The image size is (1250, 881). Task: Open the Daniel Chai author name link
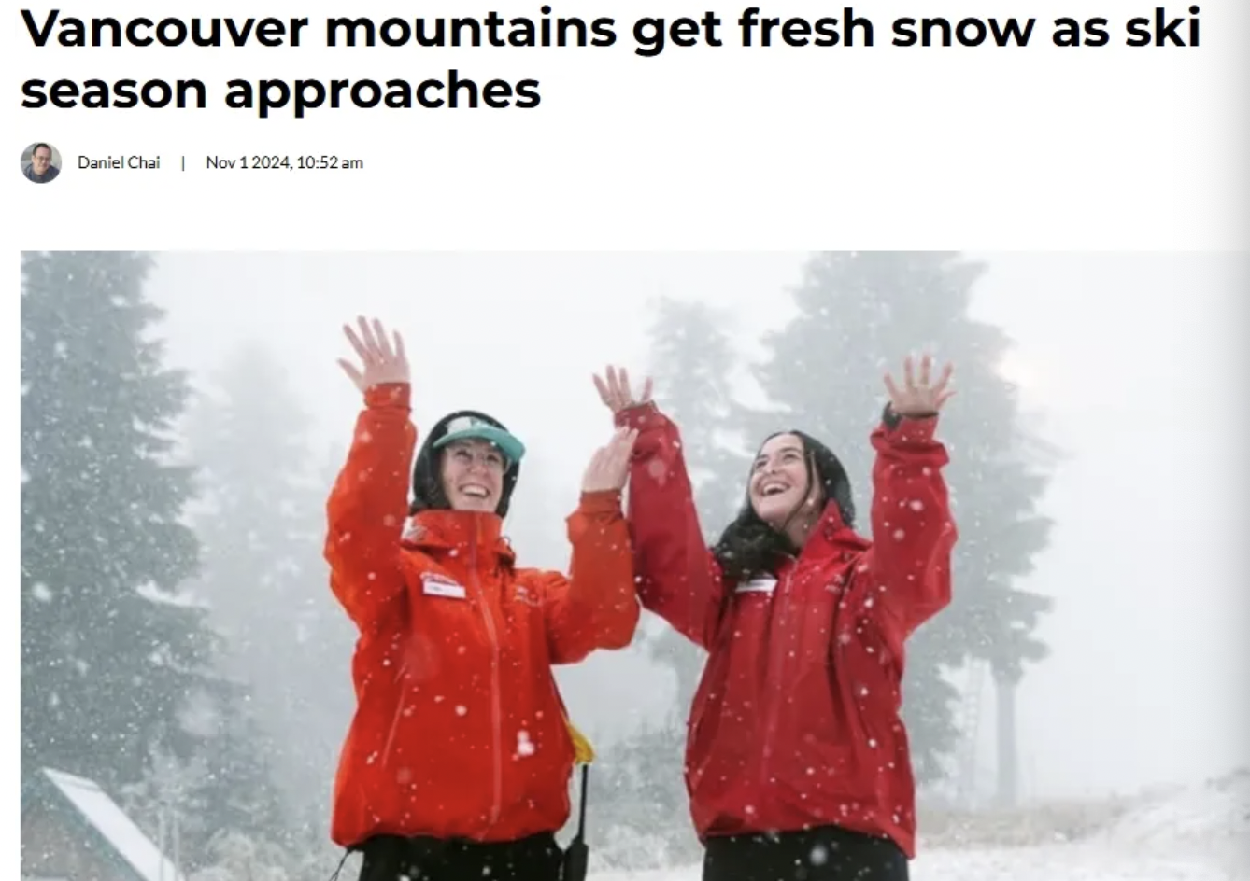pyautogui.click(x=118, y=163)
